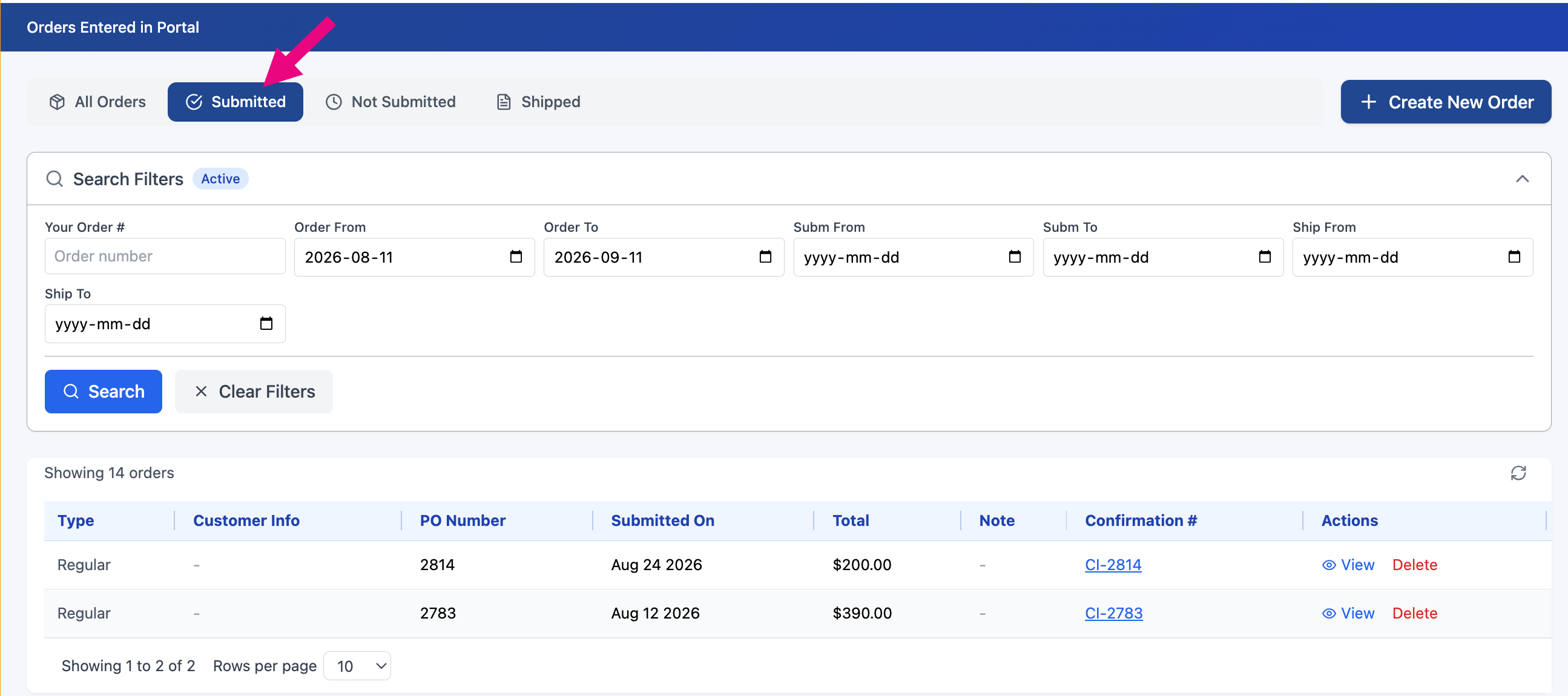View order with PO number 2814
Screen dimensions: 1568x696
point(1348,565)
